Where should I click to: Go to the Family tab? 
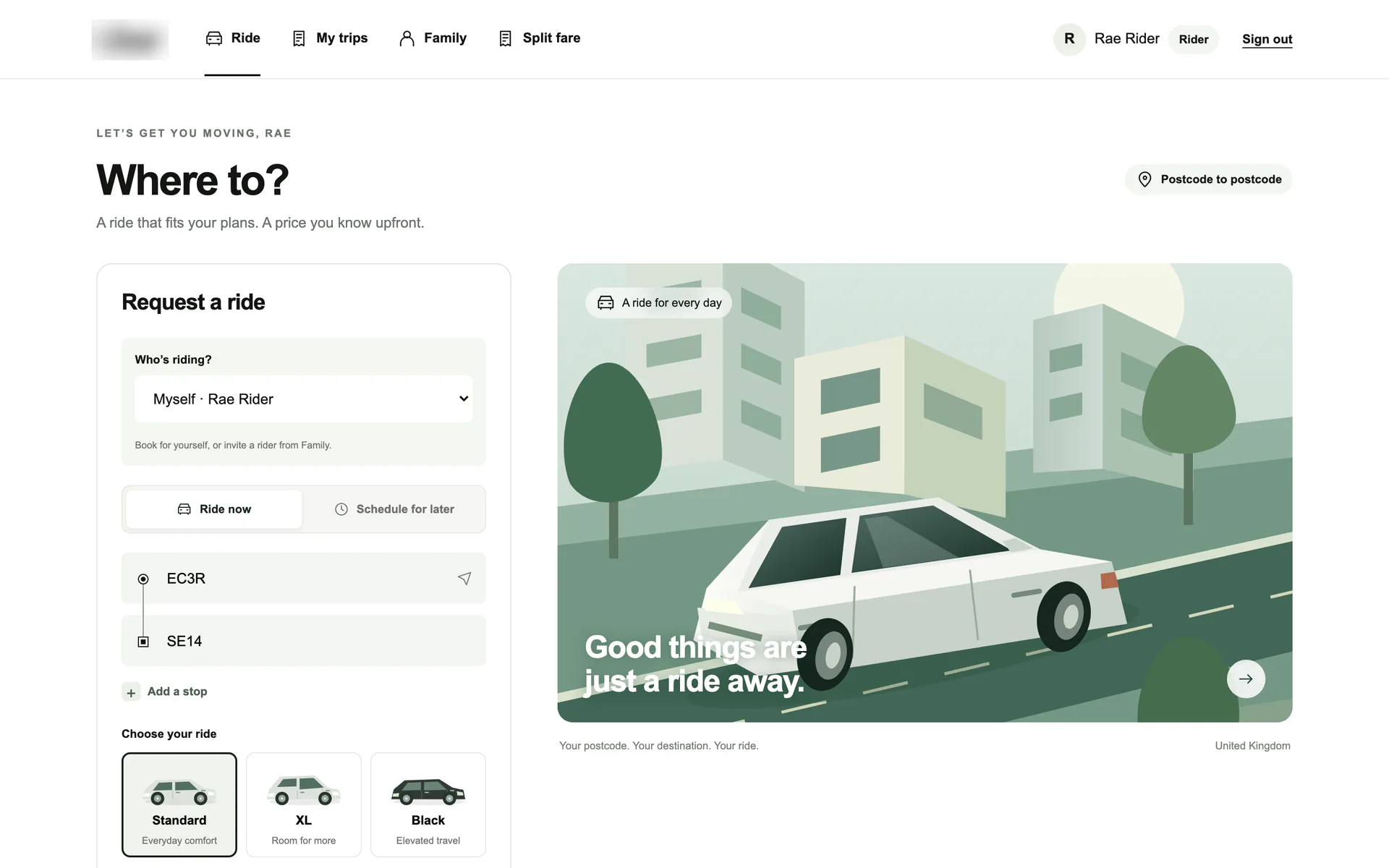point(433,38)
